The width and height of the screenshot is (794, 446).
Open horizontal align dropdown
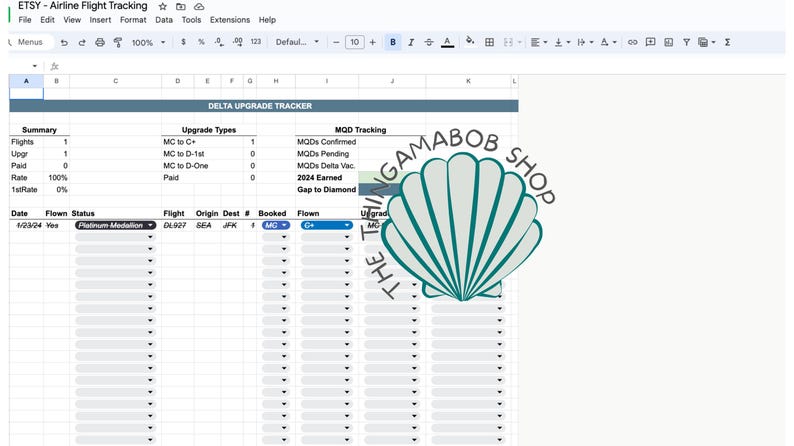pyautogui.click(x=538, y=43)
